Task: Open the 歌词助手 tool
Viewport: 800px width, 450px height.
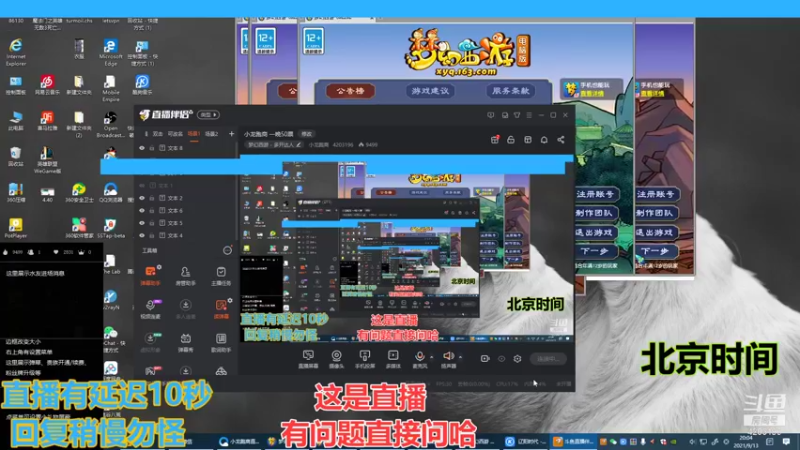Action: click(221, 342)
